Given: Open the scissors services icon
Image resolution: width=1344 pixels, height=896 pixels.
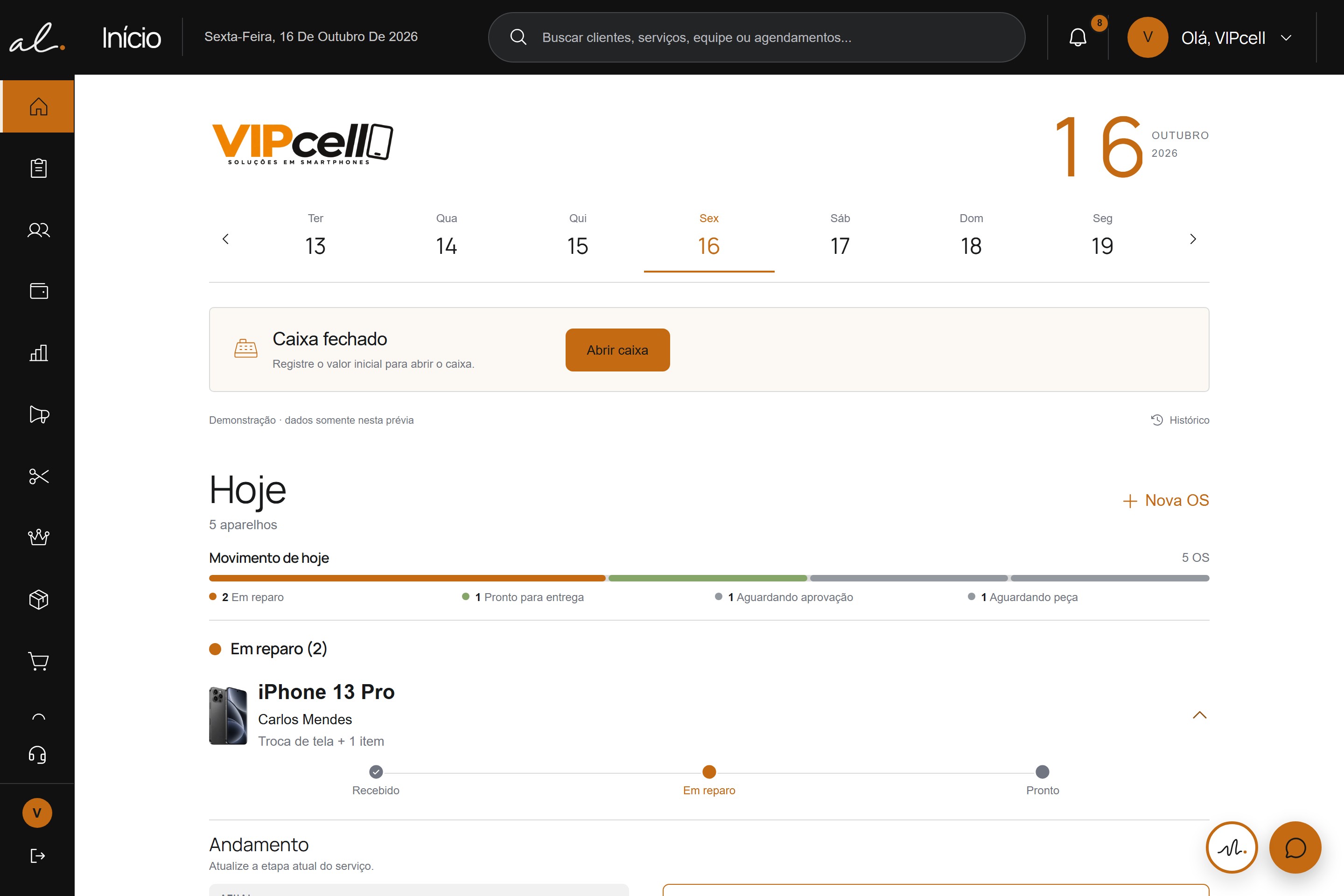Looking at the screenshot, I should (x=38, y=476).
